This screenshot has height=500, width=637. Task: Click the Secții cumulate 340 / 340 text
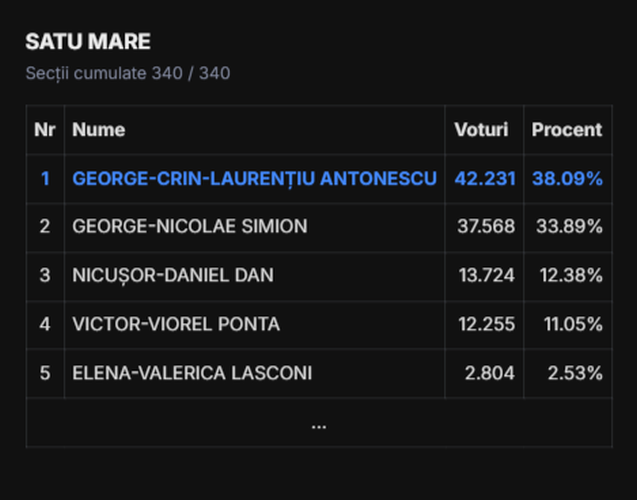128,74
